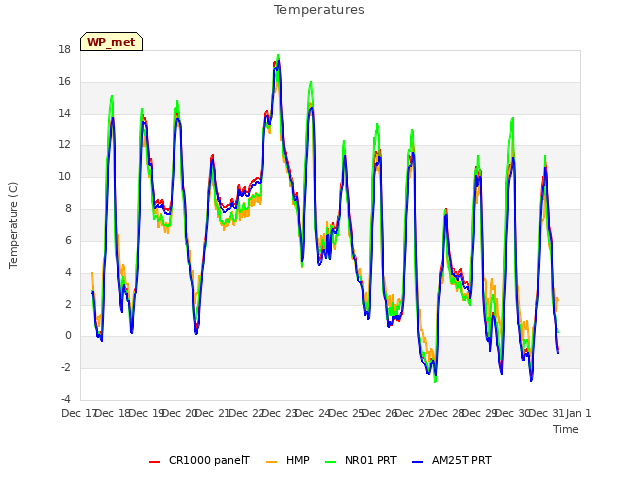Toggle CR1000 panelT series in legend

(199, 460)
